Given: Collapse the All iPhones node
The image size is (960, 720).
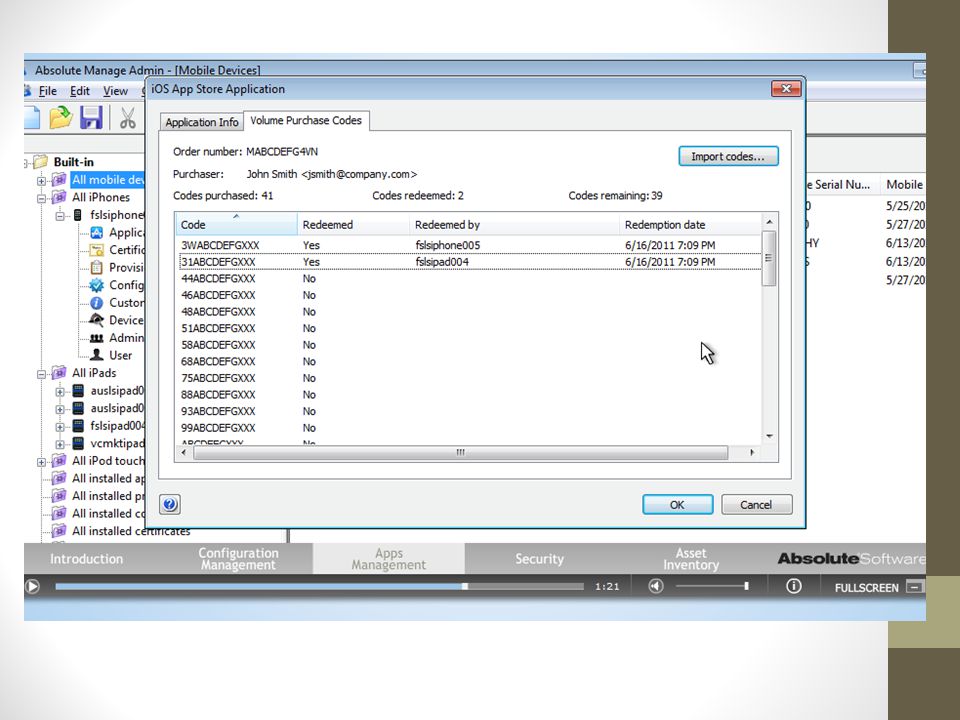Looking at the screenshot, I should coord(41,198).
